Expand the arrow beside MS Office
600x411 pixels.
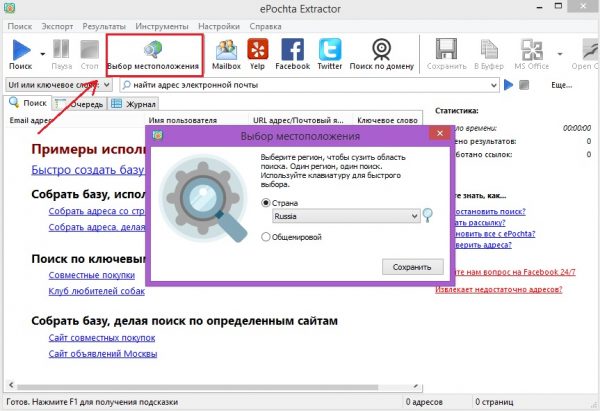(x=560, y=54)
